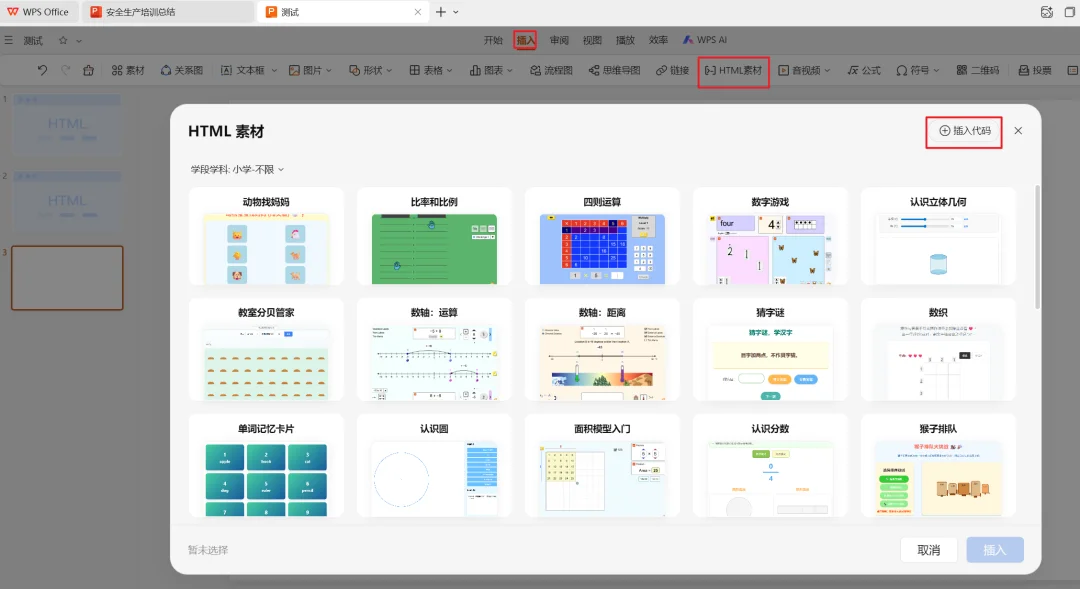Switch to the 审阅 ribbon tab
Image resolution: width=1080 pixels, height=589 pixels.
(559, 40)
